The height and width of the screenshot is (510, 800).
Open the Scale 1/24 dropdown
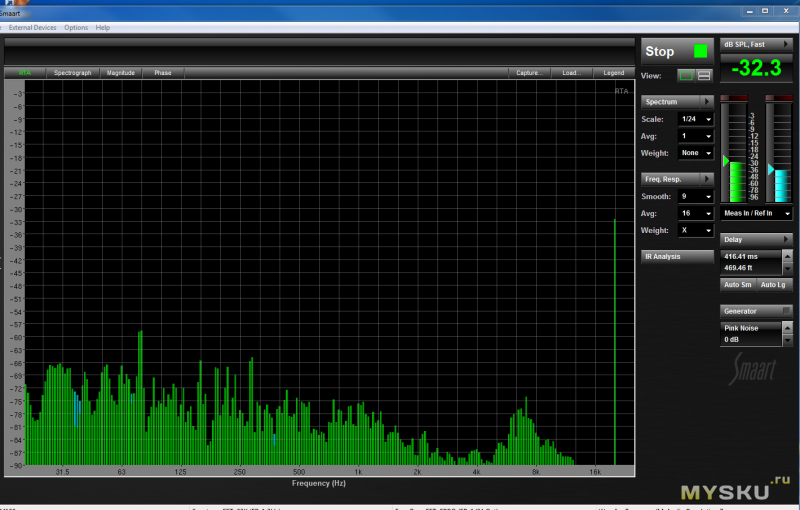[696, 119]
